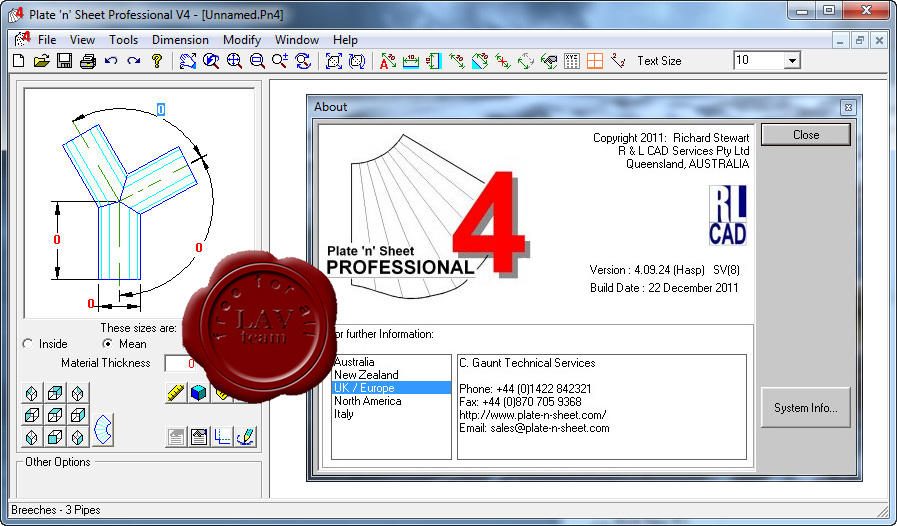
Task: Select the vertical dimension tool icon
Action: 434,61
